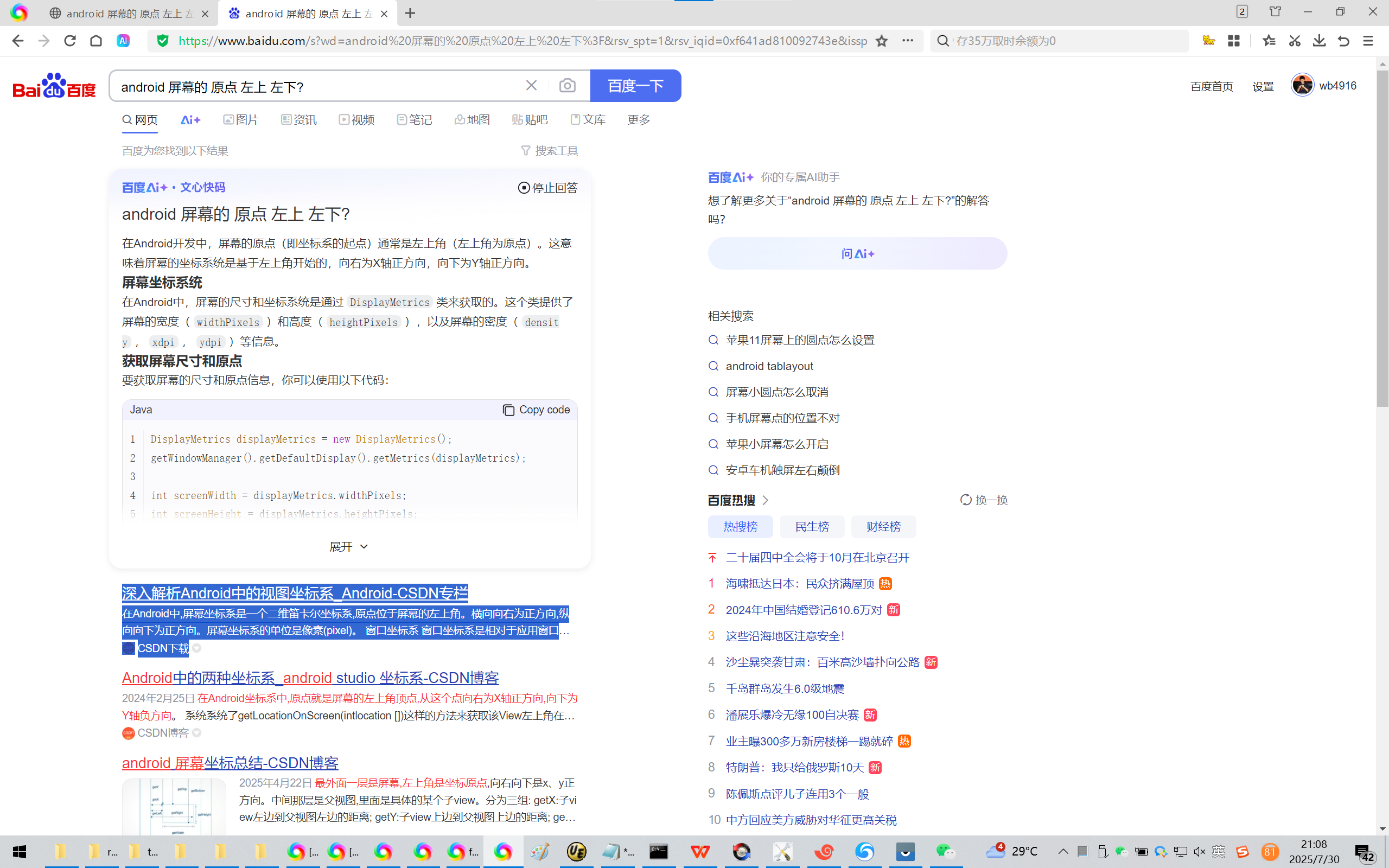Bookmark this page with the star icon
The height and width of the screenshot is (868, 1389).
(x=882, y=41)
